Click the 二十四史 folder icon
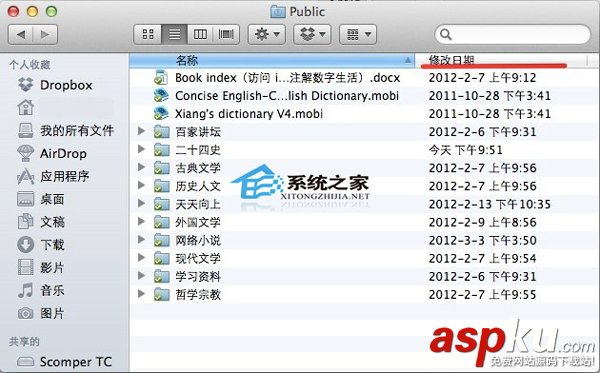Viewport: 600px width, 373px height. (x=161, y=150)
